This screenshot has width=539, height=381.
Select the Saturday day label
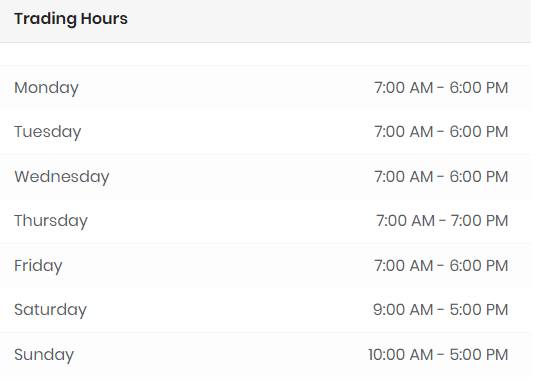point(51,310)
